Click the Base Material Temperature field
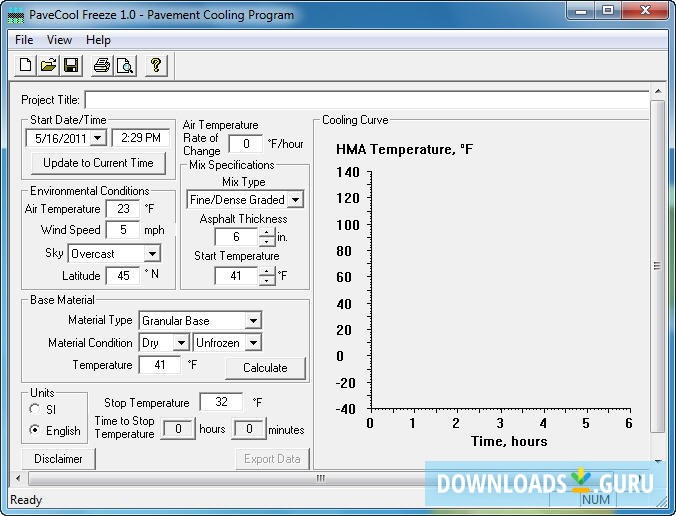 tap(160, 365)
